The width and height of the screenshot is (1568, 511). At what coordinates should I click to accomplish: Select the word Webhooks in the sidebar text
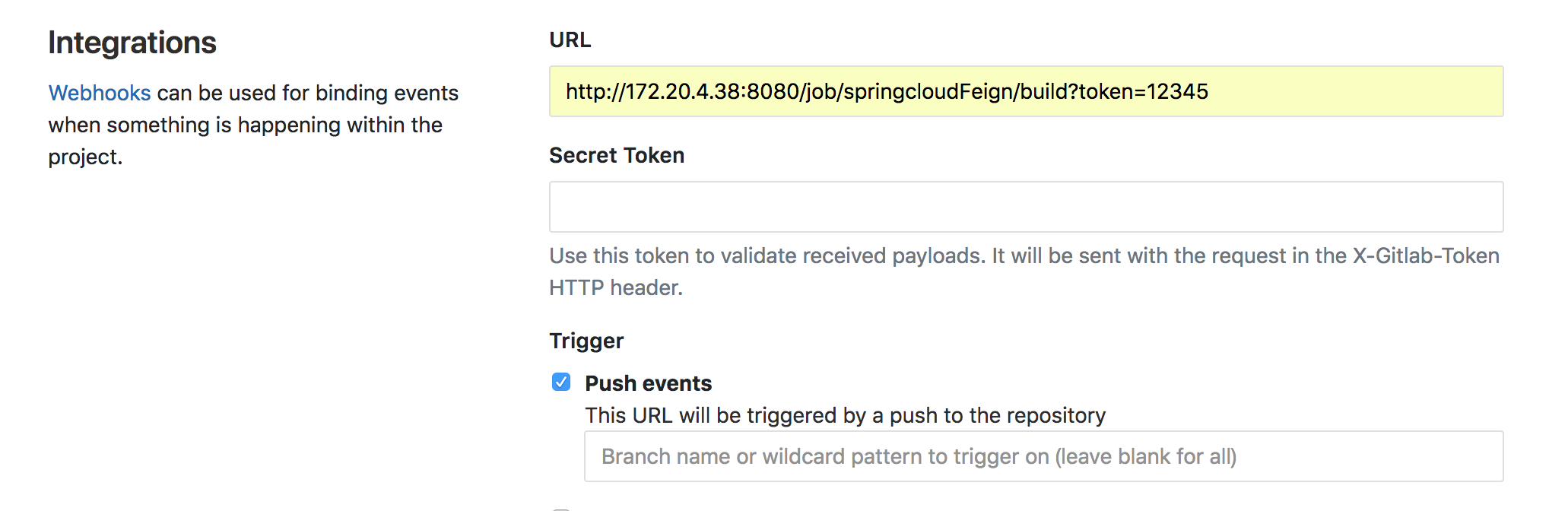click(x=99, y=92)
